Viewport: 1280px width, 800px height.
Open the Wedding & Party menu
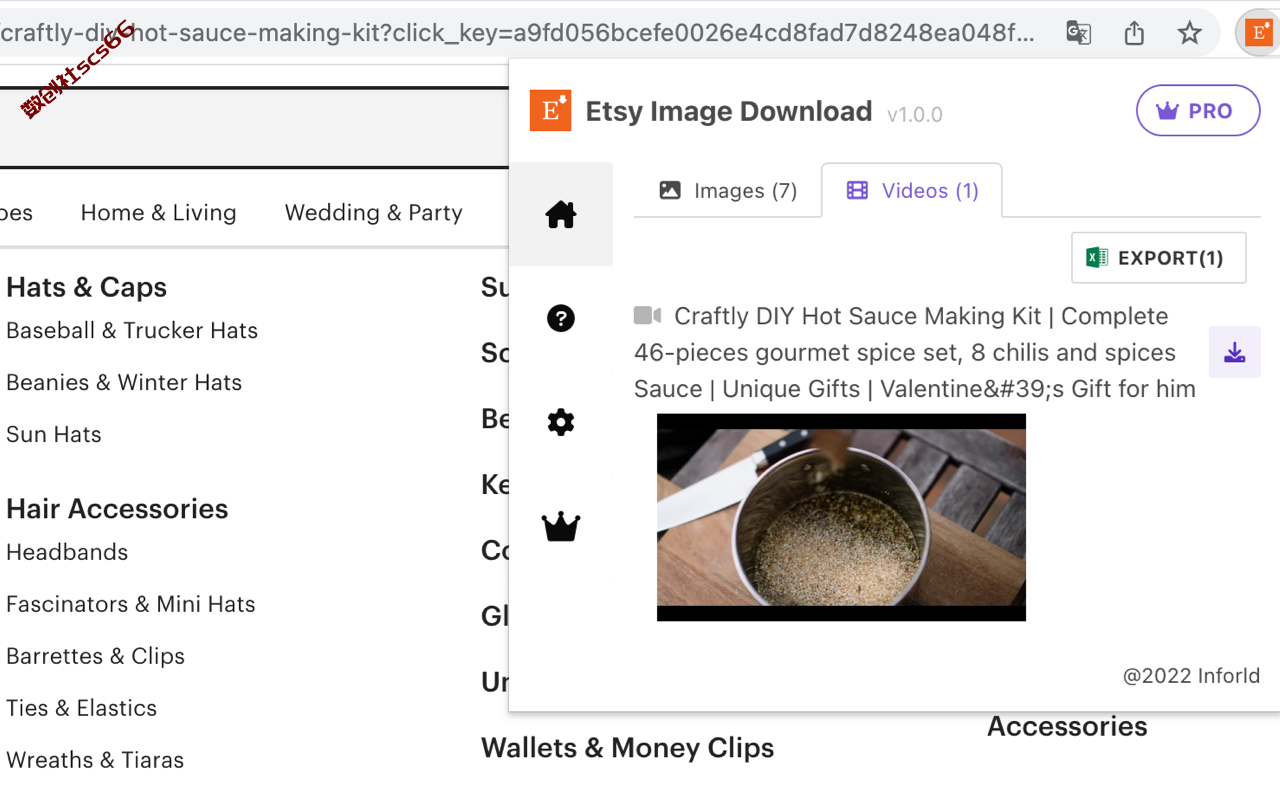(x=374, y=213)
